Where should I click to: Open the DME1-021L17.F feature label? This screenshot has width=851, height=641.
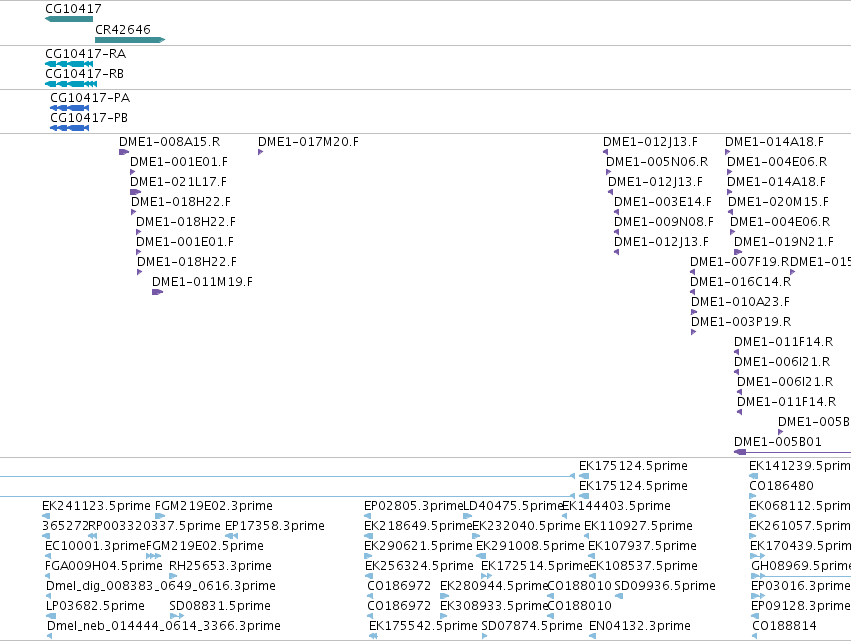coord(179,182)
